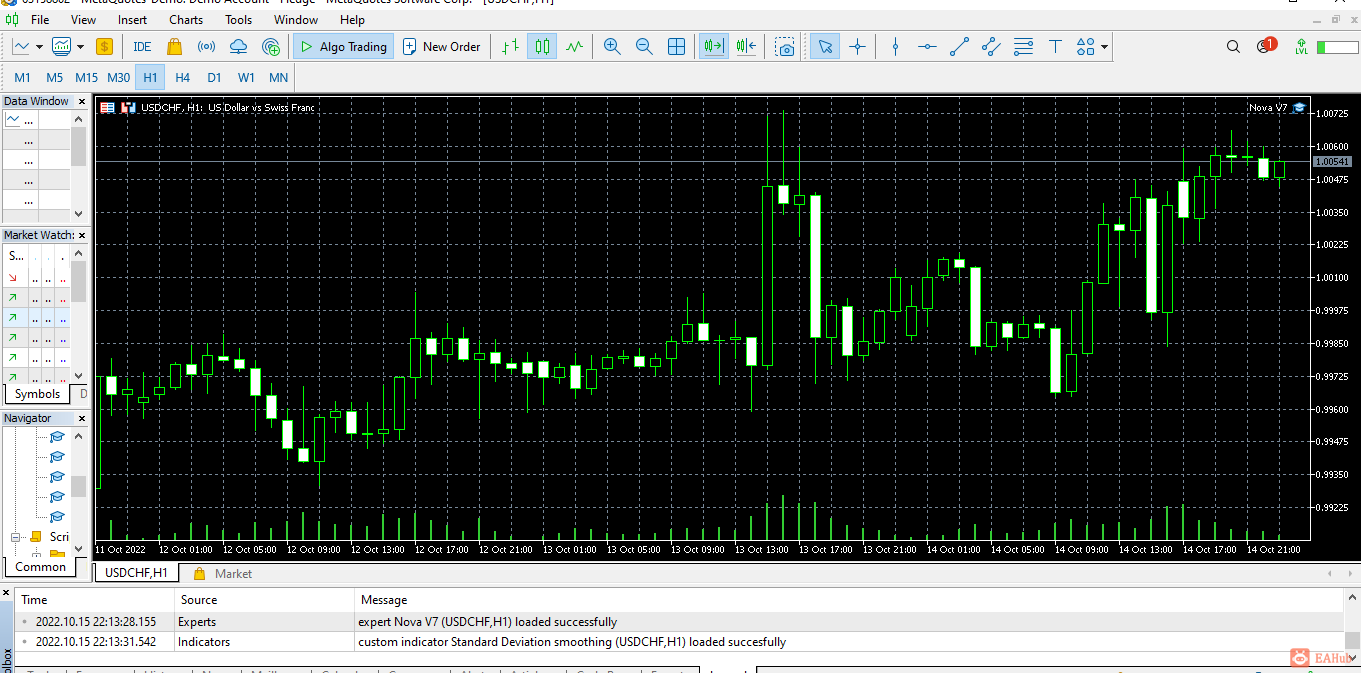The height and width of the screenshot is (673, 1361).
Task: Open the Market shopping bag icon
Action: [174, 46]
